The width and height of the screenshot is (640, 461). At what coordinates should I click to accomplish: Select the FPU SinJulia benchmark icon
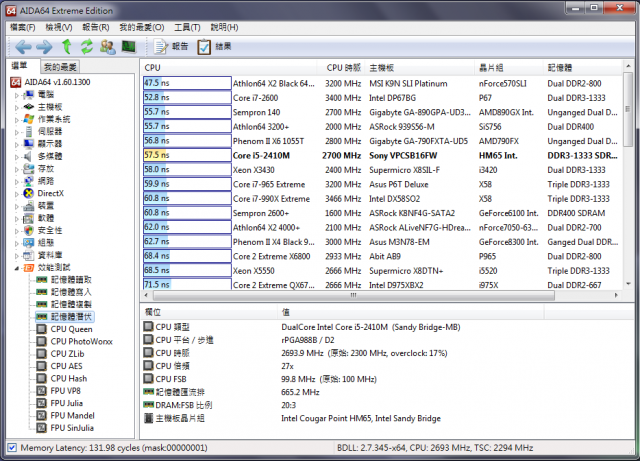click(x=41, y=428)
